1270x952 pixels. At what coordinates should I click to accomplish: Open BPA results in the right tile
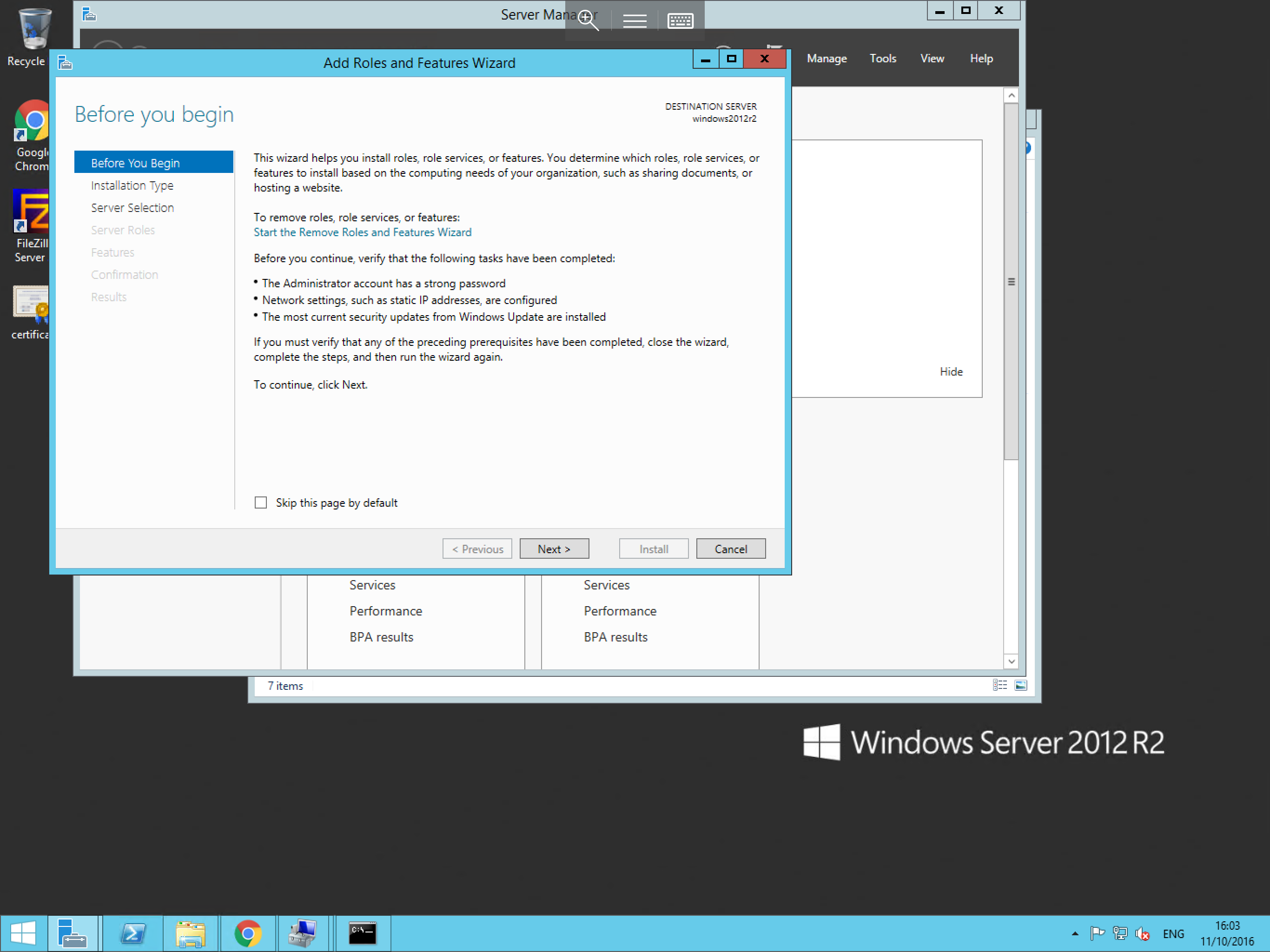tap(615, 637)
